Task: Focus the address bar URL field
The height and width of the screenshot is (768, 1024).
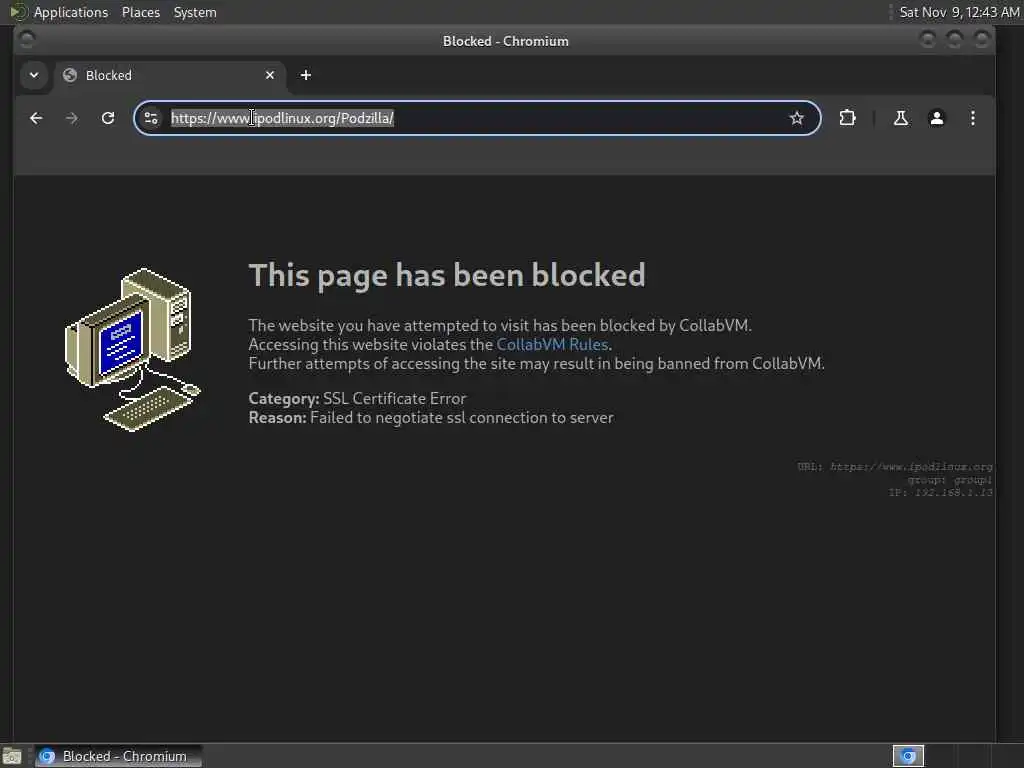Action: pyautogui.click(x=477, y=118)
